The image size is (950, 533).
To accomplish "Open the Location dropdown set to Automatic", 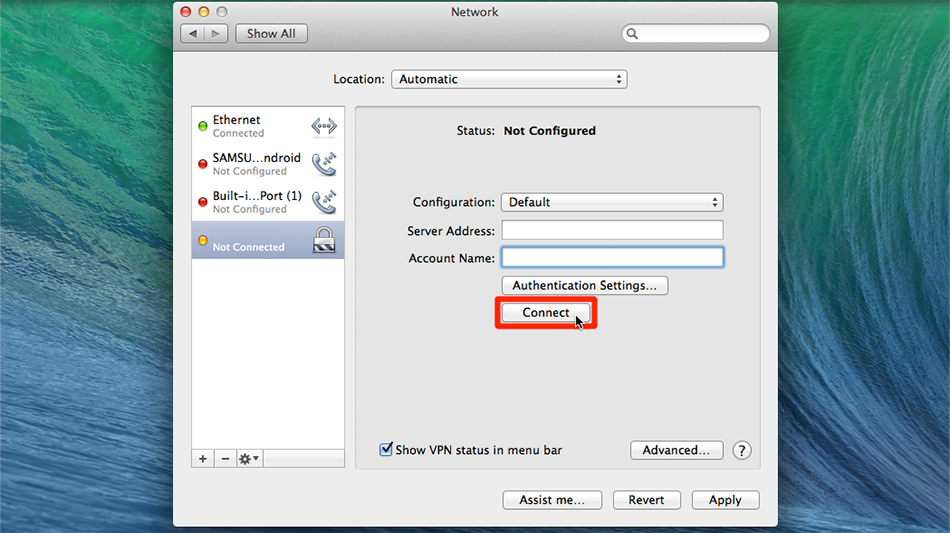I will click(508, 79).
